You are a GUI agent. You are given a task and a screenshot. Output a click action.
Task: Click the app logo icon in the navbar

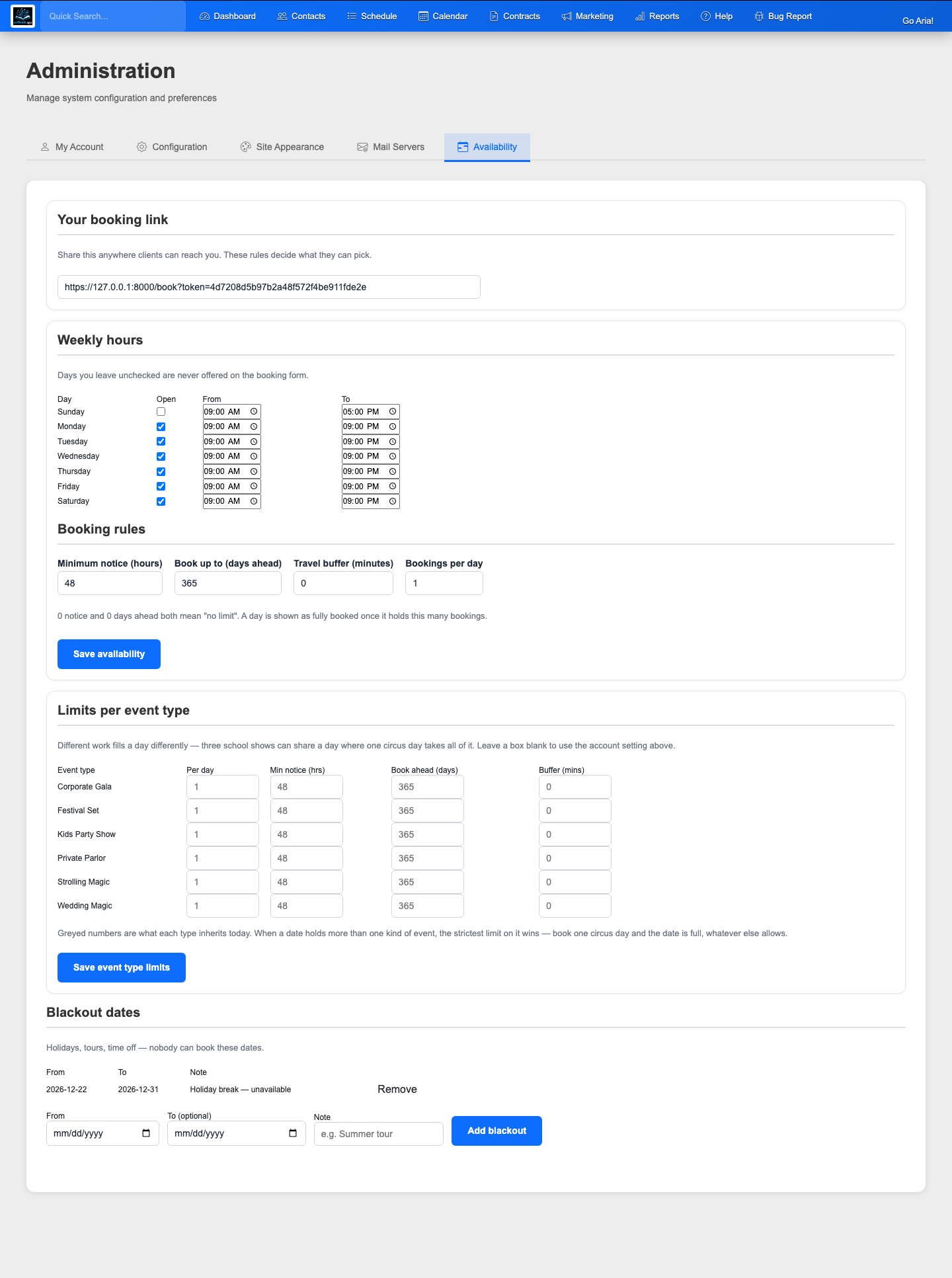[x=23, y=16]
